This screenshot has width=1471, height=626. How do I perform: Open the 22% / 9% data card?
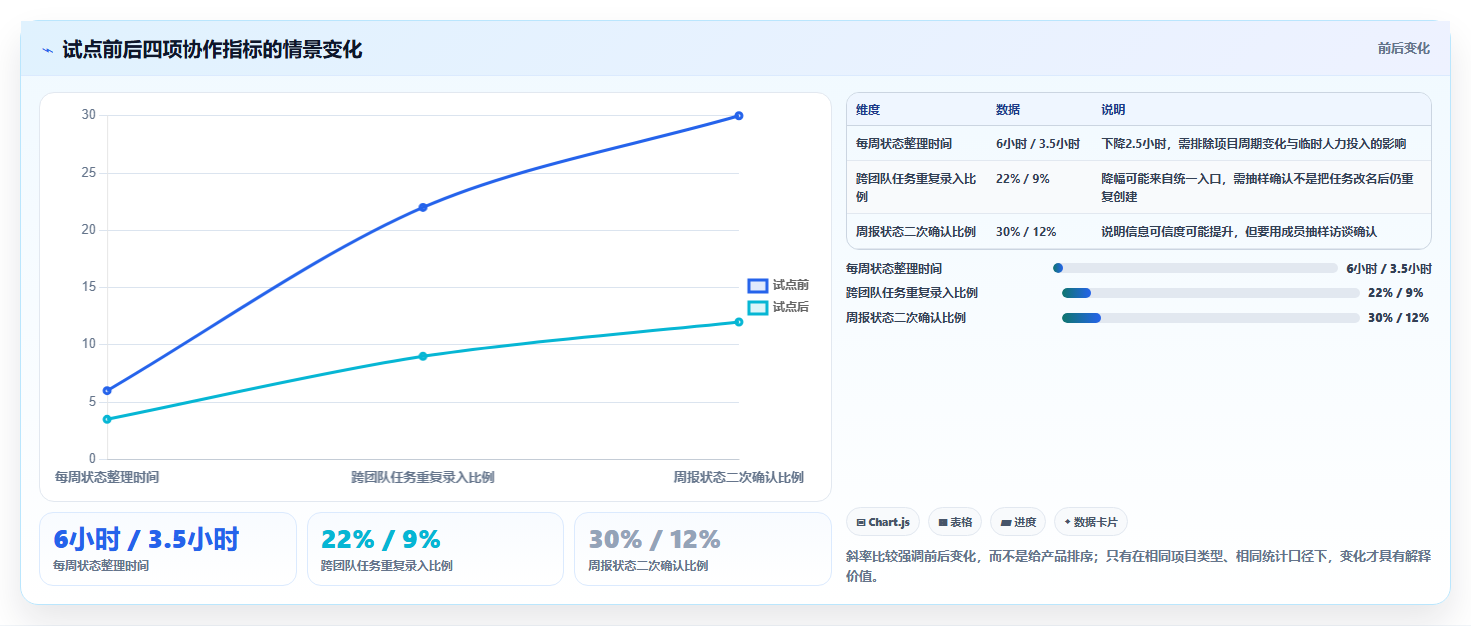pos(436,549)
